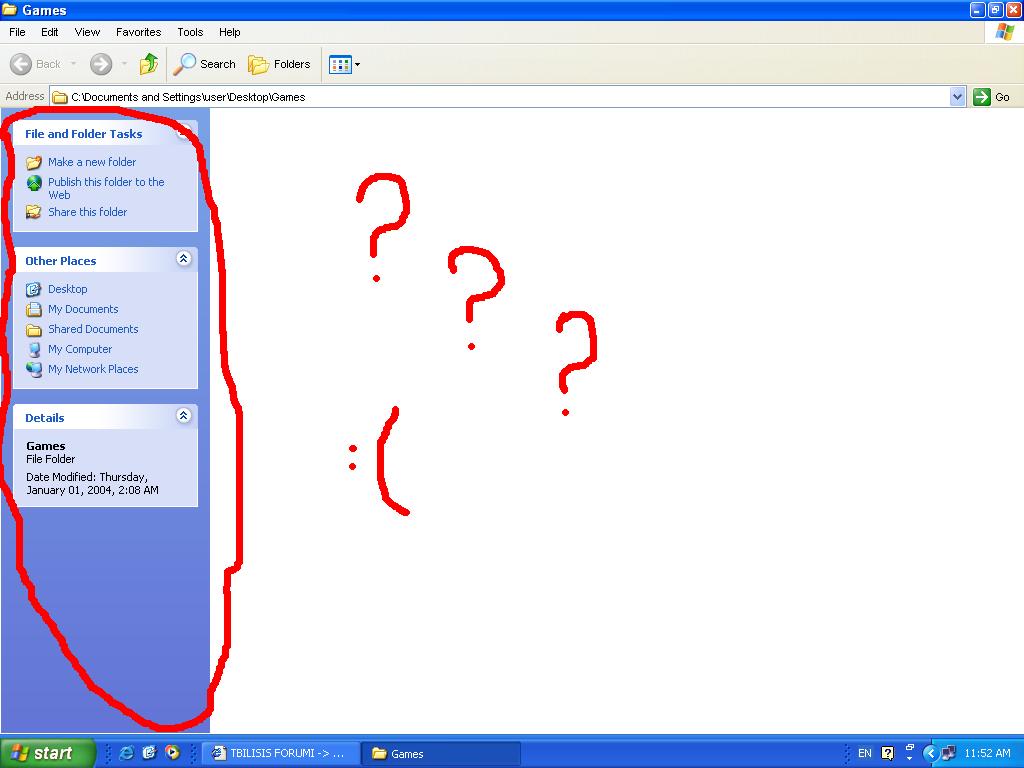The image size is (1024, 768).
Task: Click the Go button
Action: pyautogui.click(x=991, y=97)
